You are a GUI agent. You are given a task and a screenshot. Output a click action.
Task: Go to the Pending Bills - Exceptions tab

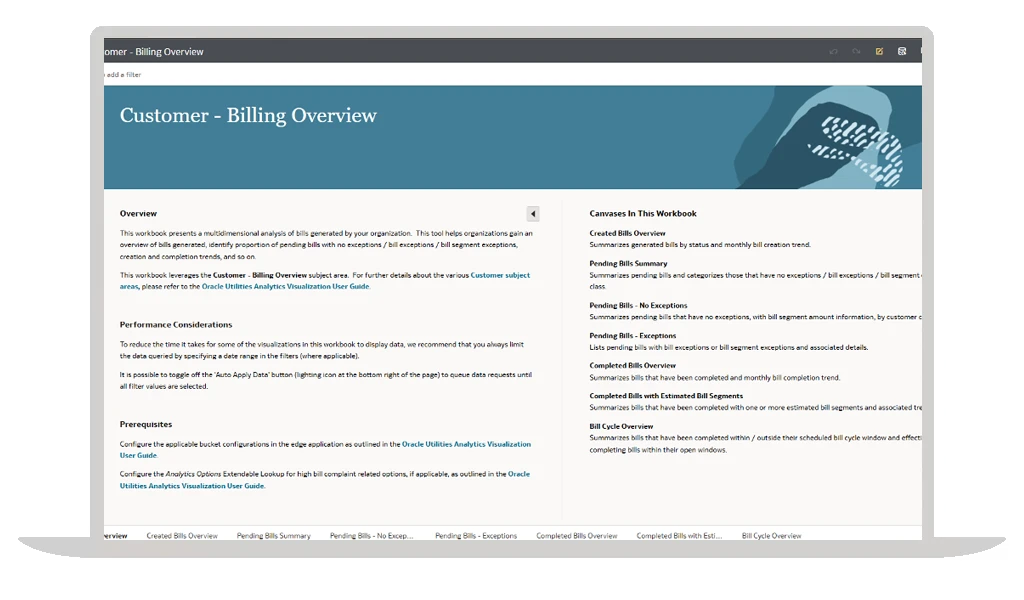(x=475, y=536)
